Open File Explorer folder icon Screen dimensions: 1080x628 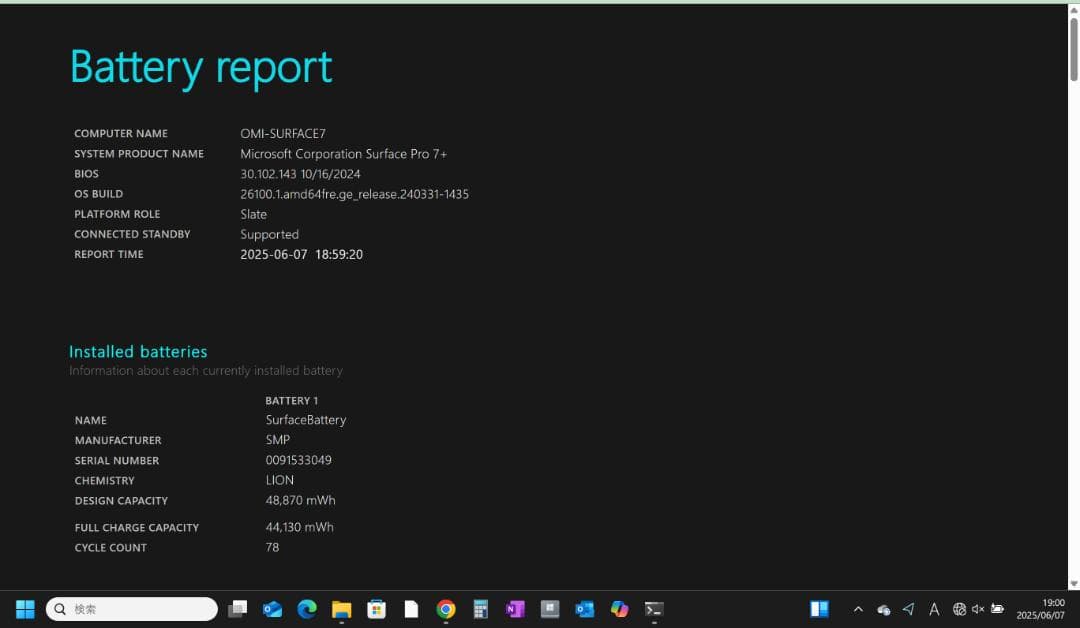tap(342, 609)
